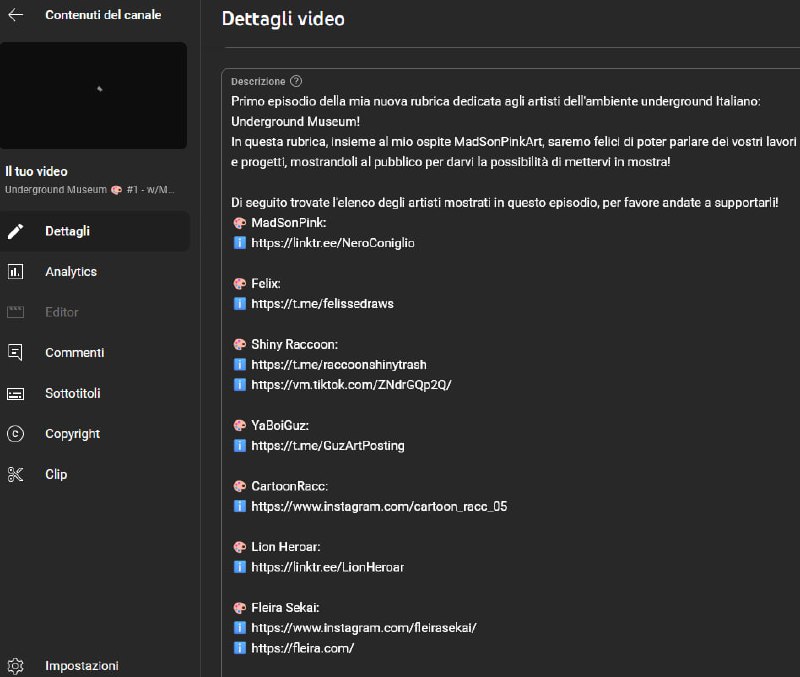This screenshot has height=677, width=800.
Task: Click the Copyright circle icon
Action: (15, 434)
